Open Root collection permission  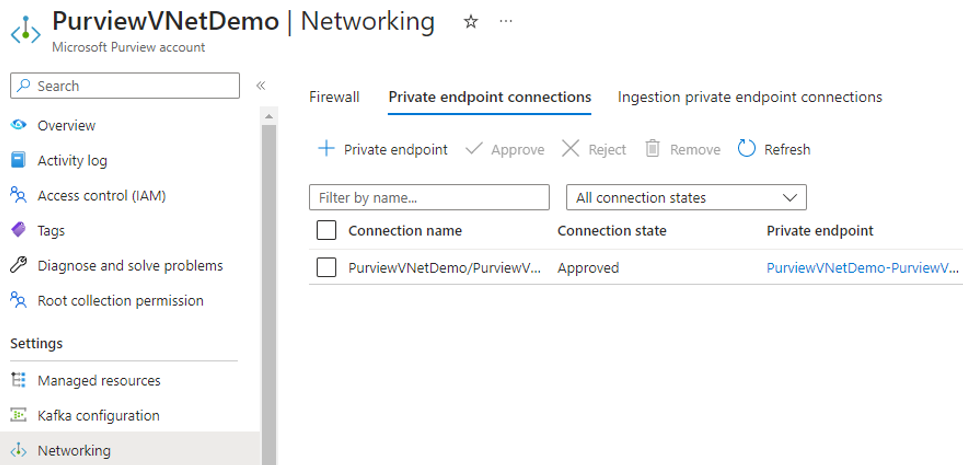click(x=120, y=300)
